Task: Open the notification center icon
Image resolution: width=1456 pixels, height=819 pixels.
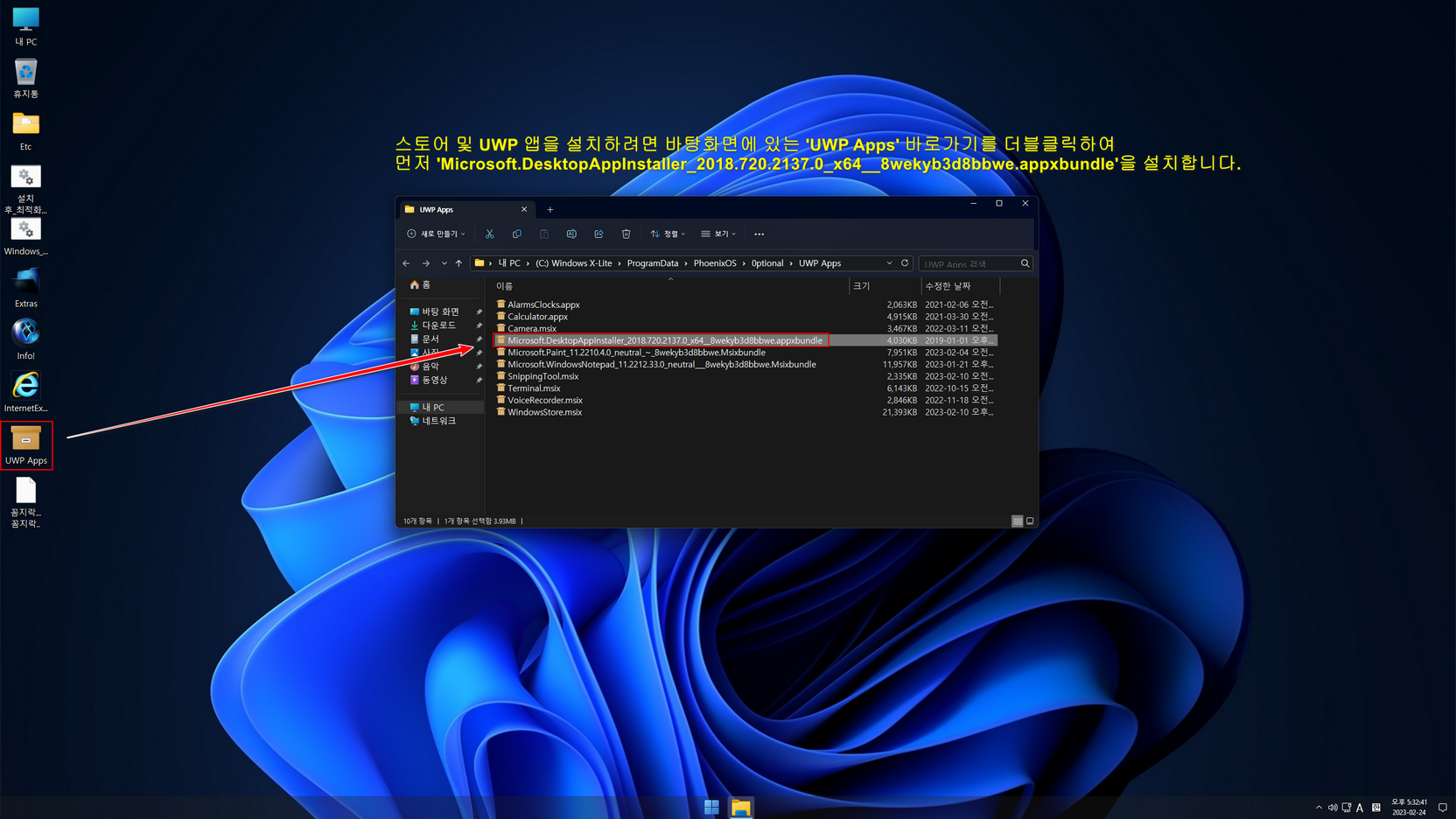Action: 1443,808
